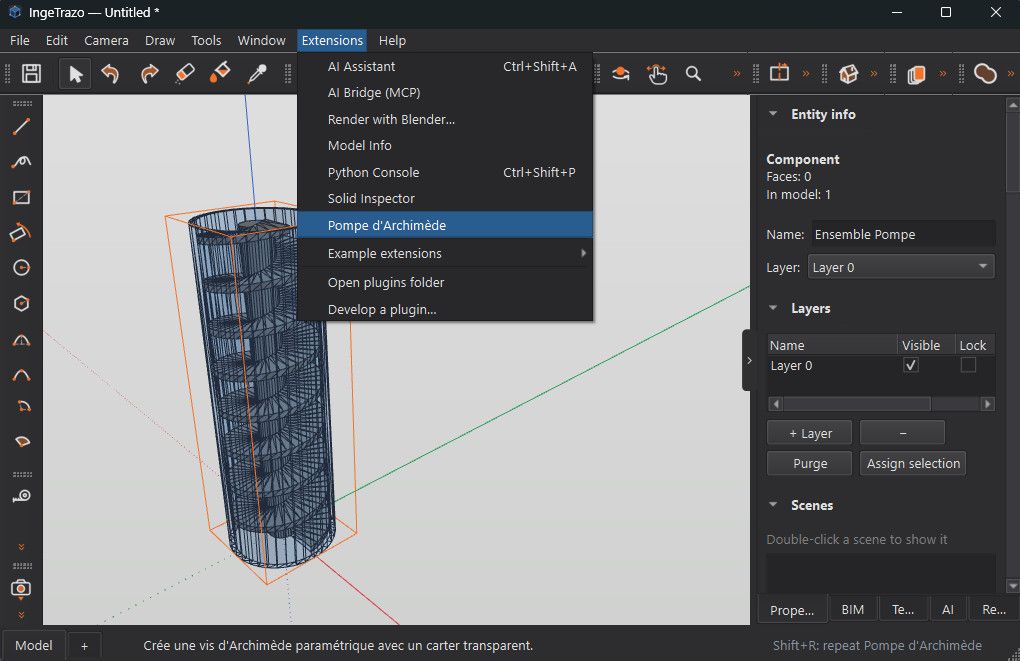
Task: Choose the Pie sector tool
Action: 21,442
